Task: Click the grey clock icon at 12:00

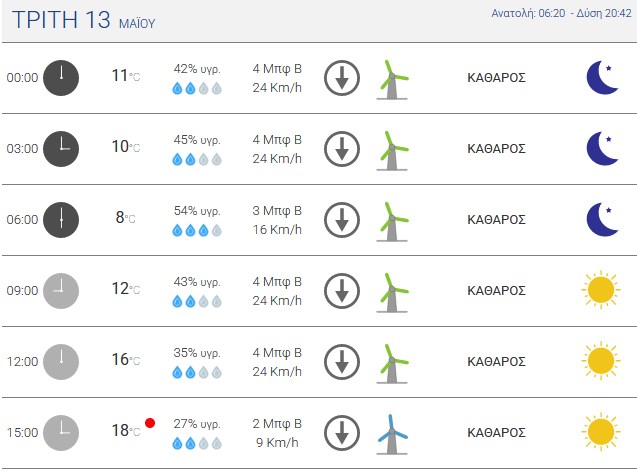Action: [61, 362]
